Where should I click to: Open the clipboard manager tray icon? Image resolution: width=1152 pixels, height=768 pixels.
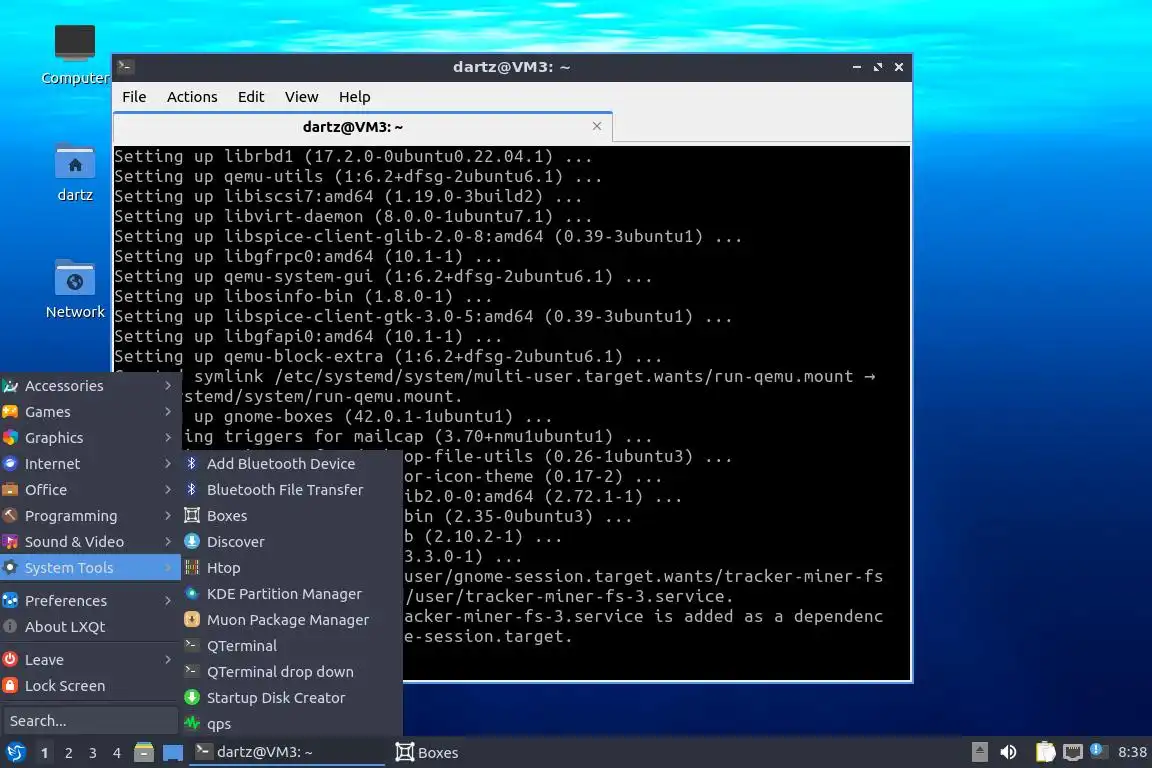1045,752
